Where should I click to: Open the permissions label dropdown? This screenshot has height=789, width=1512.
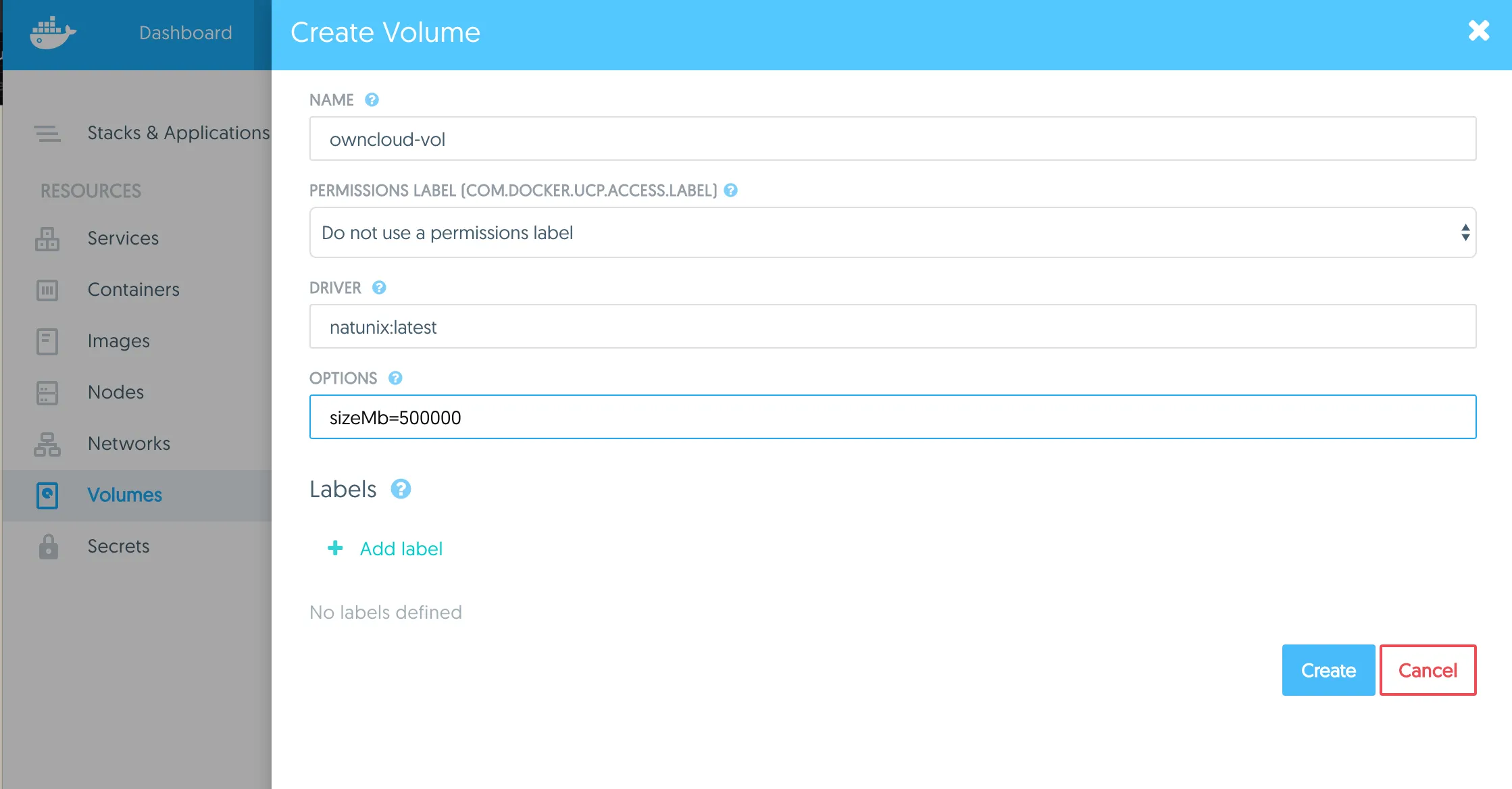tap(892, 232)
